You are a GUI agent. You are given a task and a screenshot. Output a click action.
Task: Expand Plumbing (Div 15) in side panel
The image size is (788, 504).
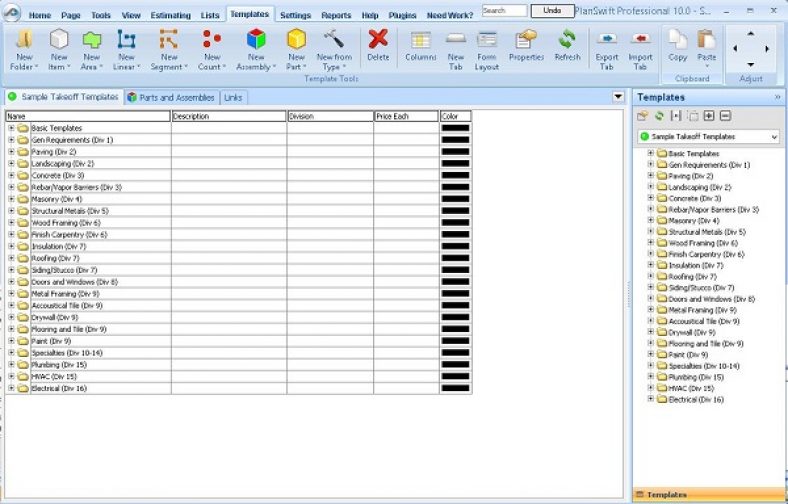(650, 376)
